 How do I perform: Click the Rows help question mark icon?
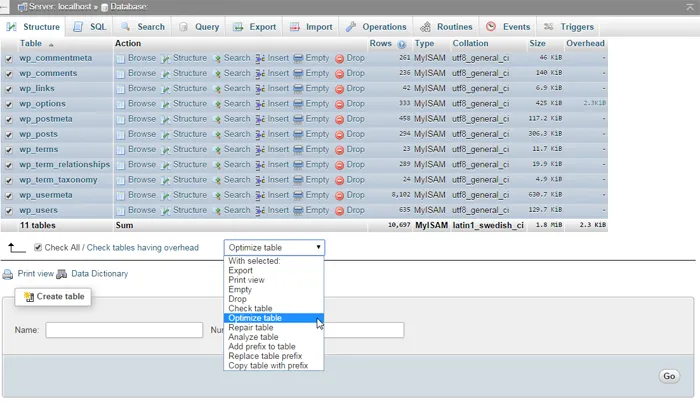tap(402, 44)
